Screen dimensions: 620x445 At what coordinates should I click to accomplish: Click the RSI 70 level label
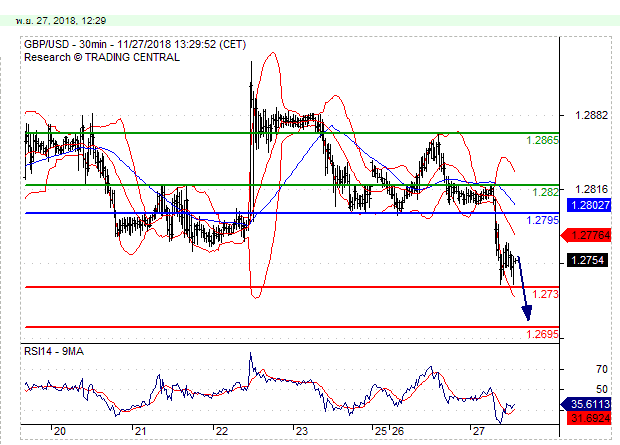(x=601, y=369)
